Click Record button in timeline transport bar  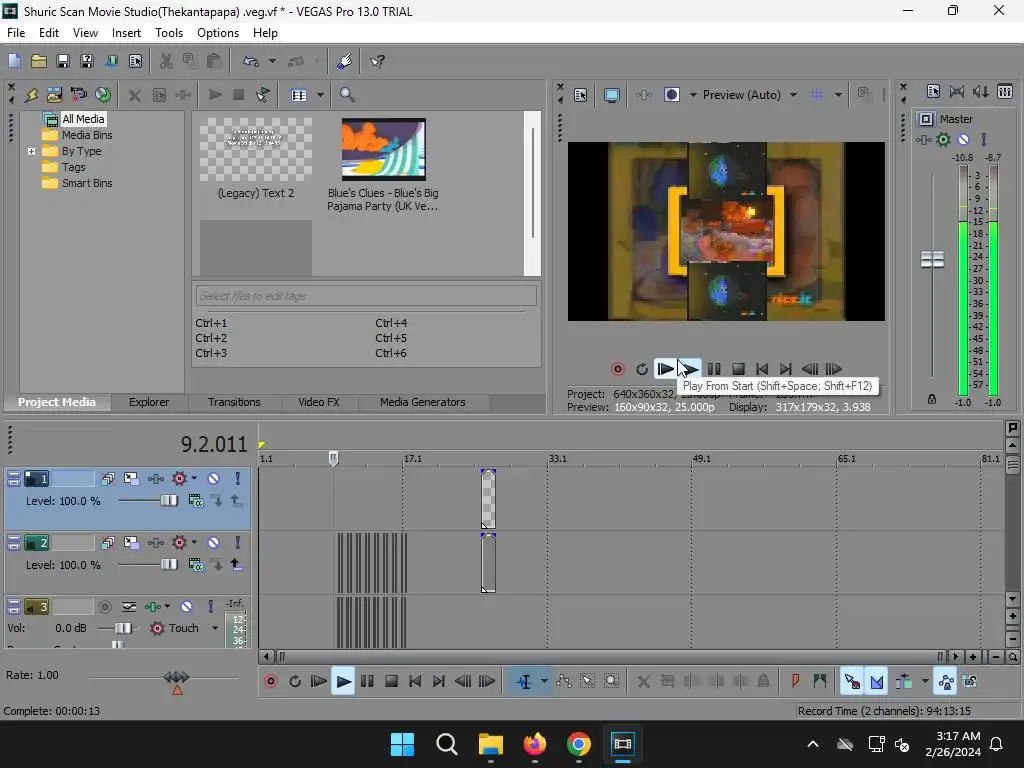click(271, 681)
